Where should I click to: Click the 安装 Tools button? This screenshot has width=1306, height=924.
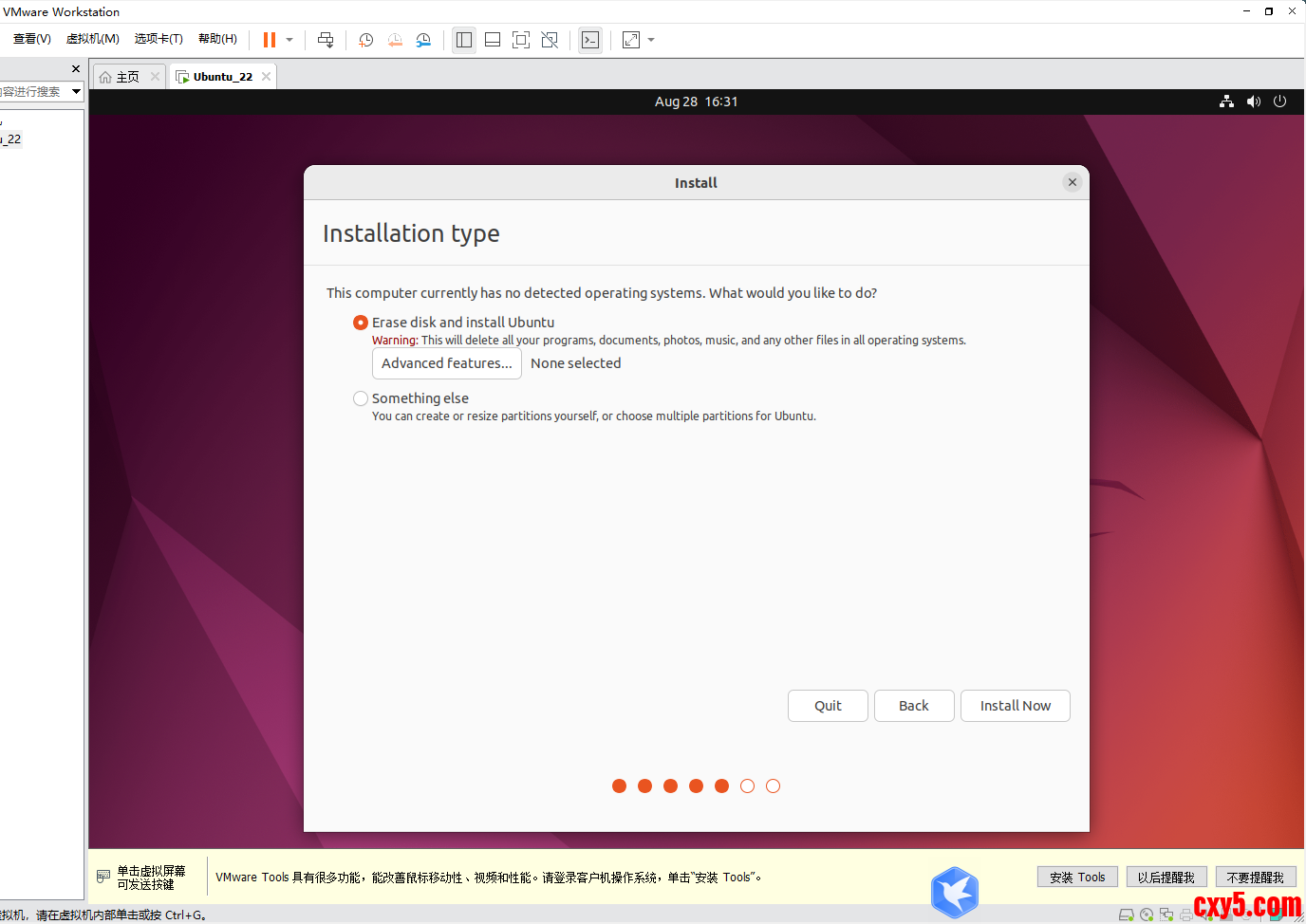(x=1077, y=878)
